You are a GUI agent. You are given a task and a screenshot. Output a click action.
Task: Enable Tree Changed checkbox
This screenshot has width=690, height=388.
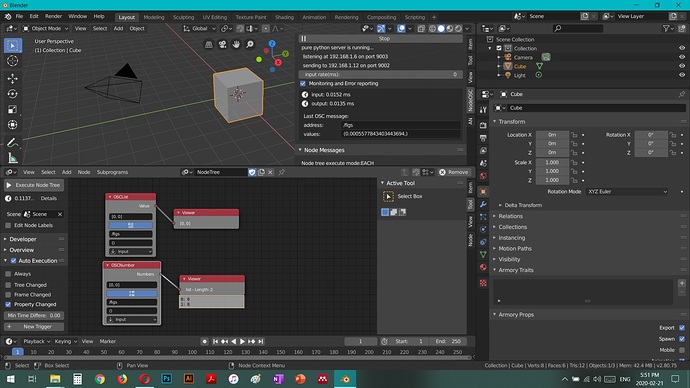[8, 285]
